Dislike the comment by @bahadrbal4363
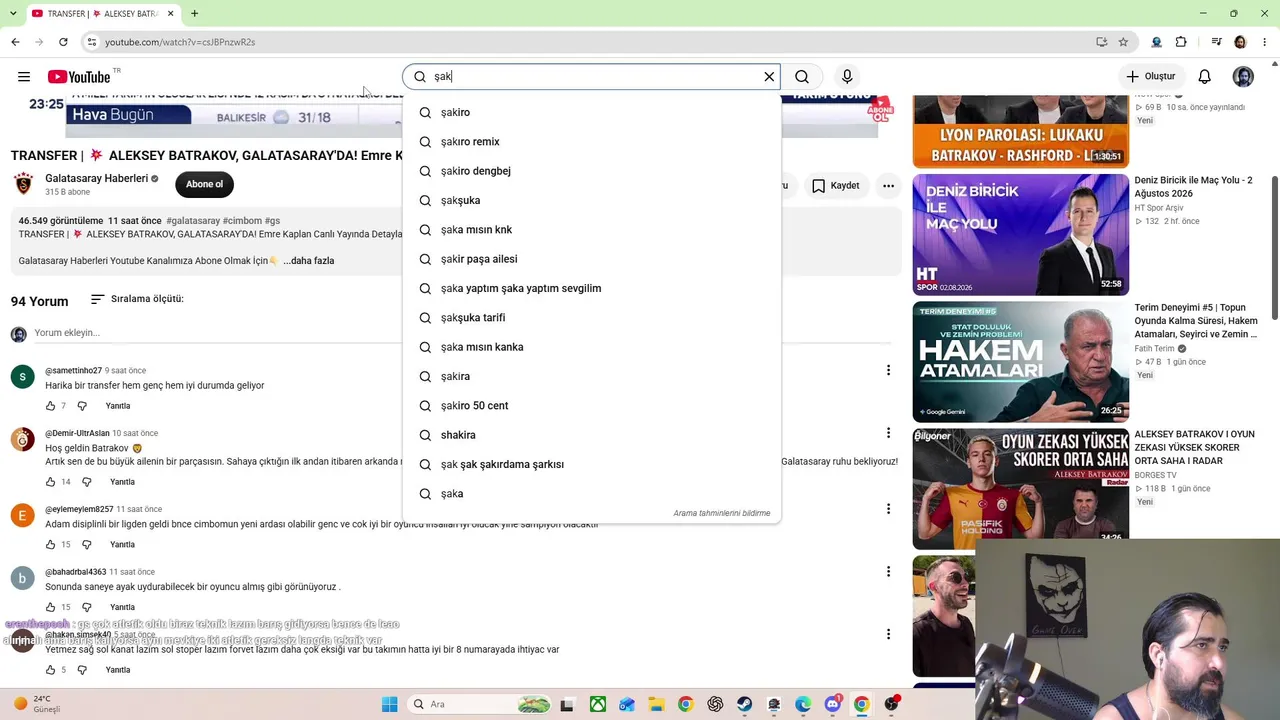Image resolution: width=1280 pixels, height=720 pixels. (86, 607)
